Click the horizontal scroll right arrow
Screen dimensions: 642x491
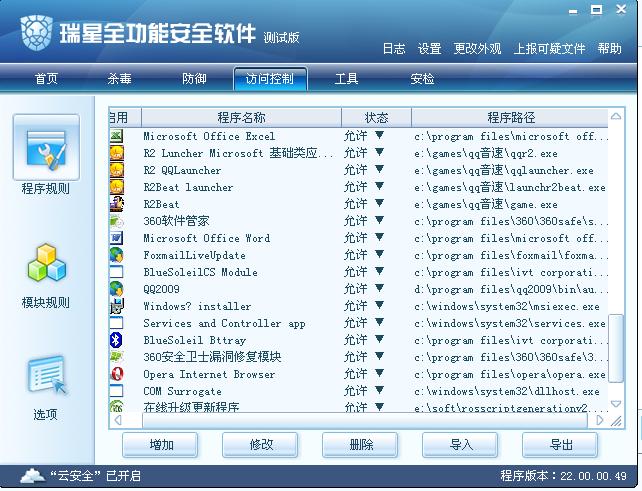tap(599, 420)
